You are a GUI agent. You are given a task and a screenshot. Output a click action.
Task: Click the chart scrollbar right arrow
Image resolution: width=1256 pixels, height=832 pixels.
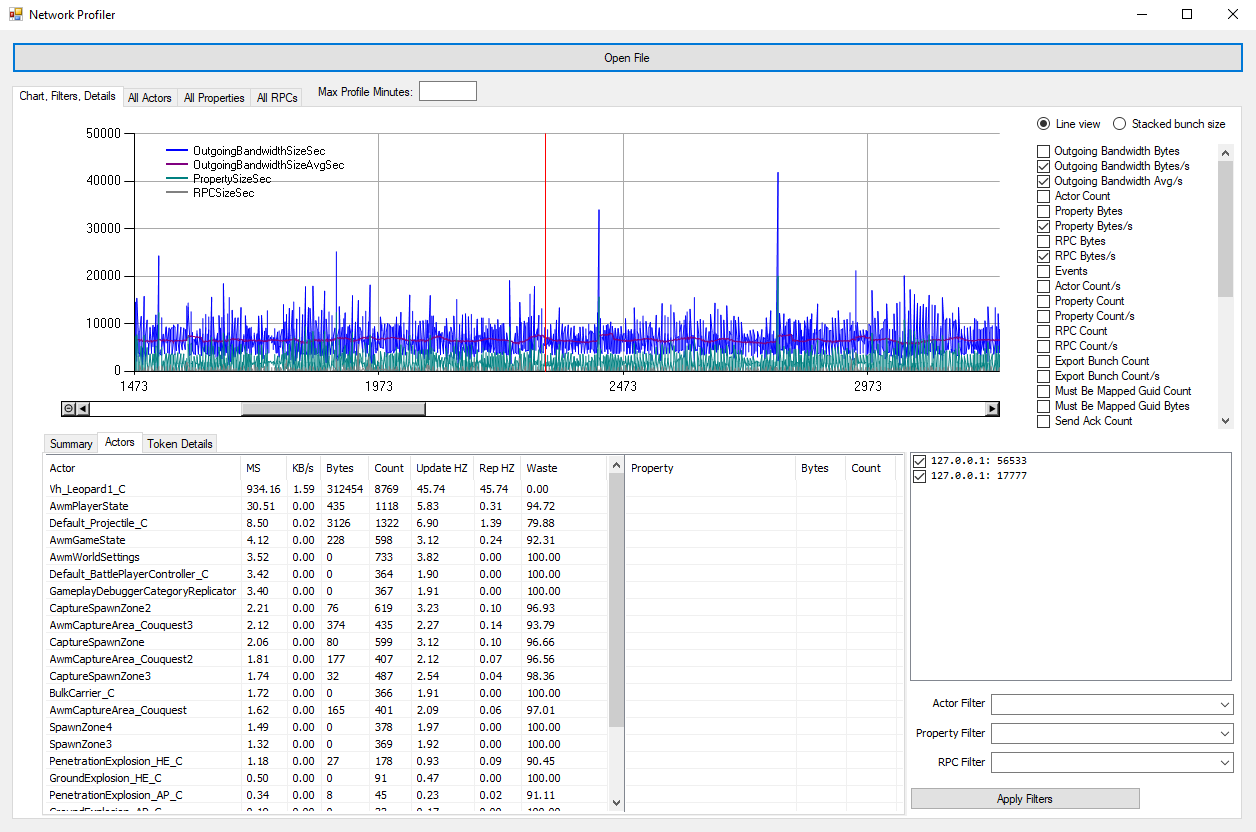992,408
